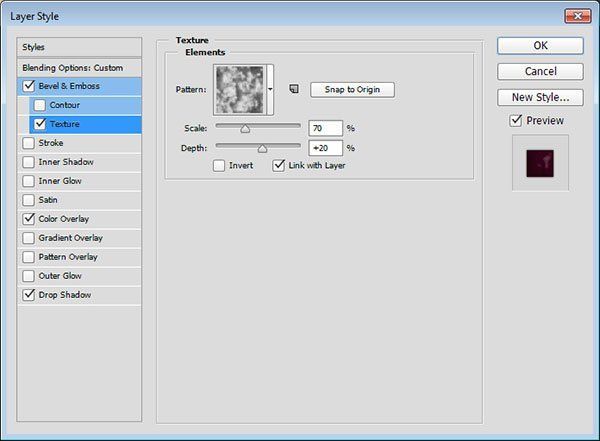Open Pattern Overlay settings row
Viewport: 600px width, 441px height.
pyautogui.click(x=79, y=256)
